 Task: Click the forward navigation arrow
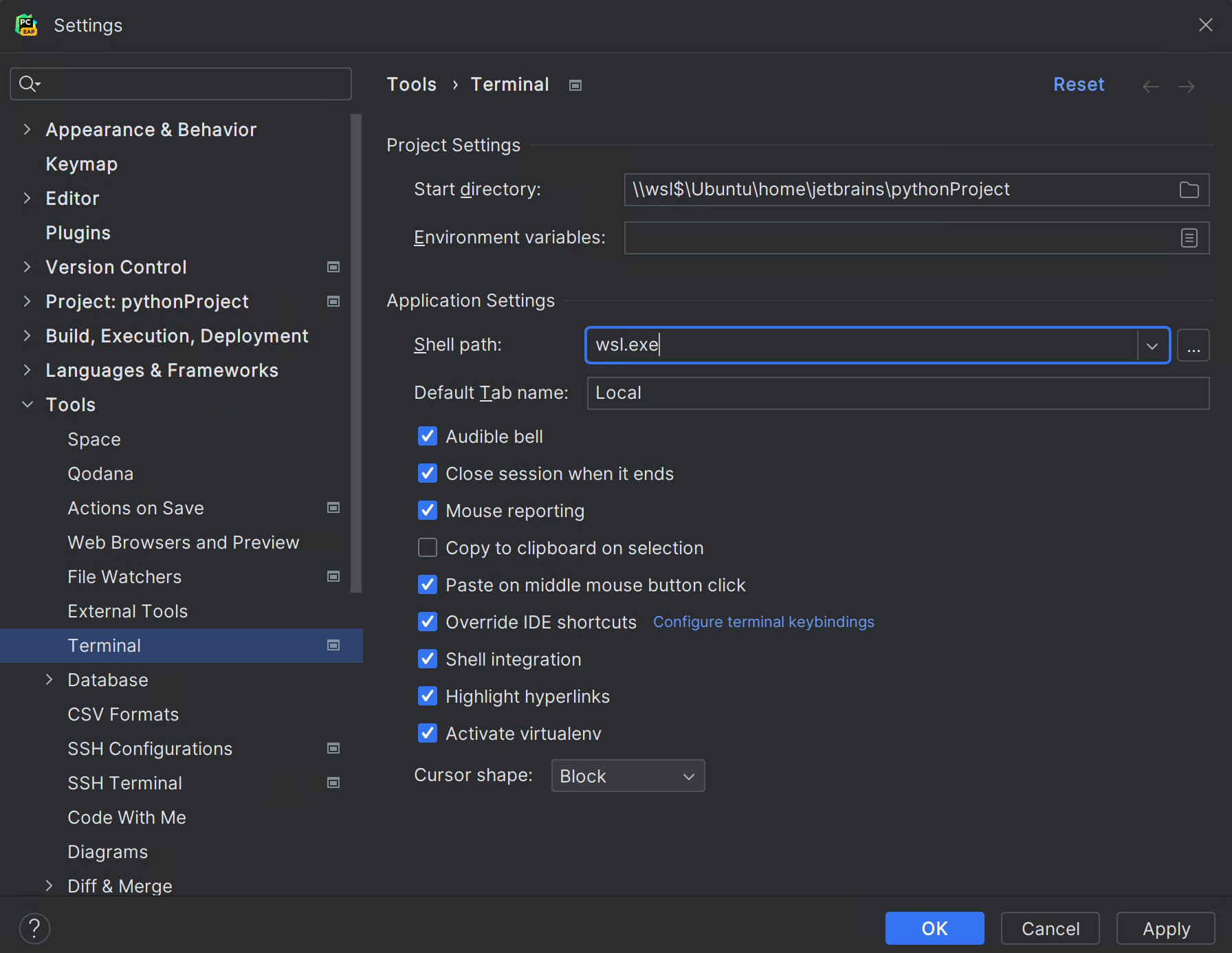pyautogui.click(x=1187, y=86)
